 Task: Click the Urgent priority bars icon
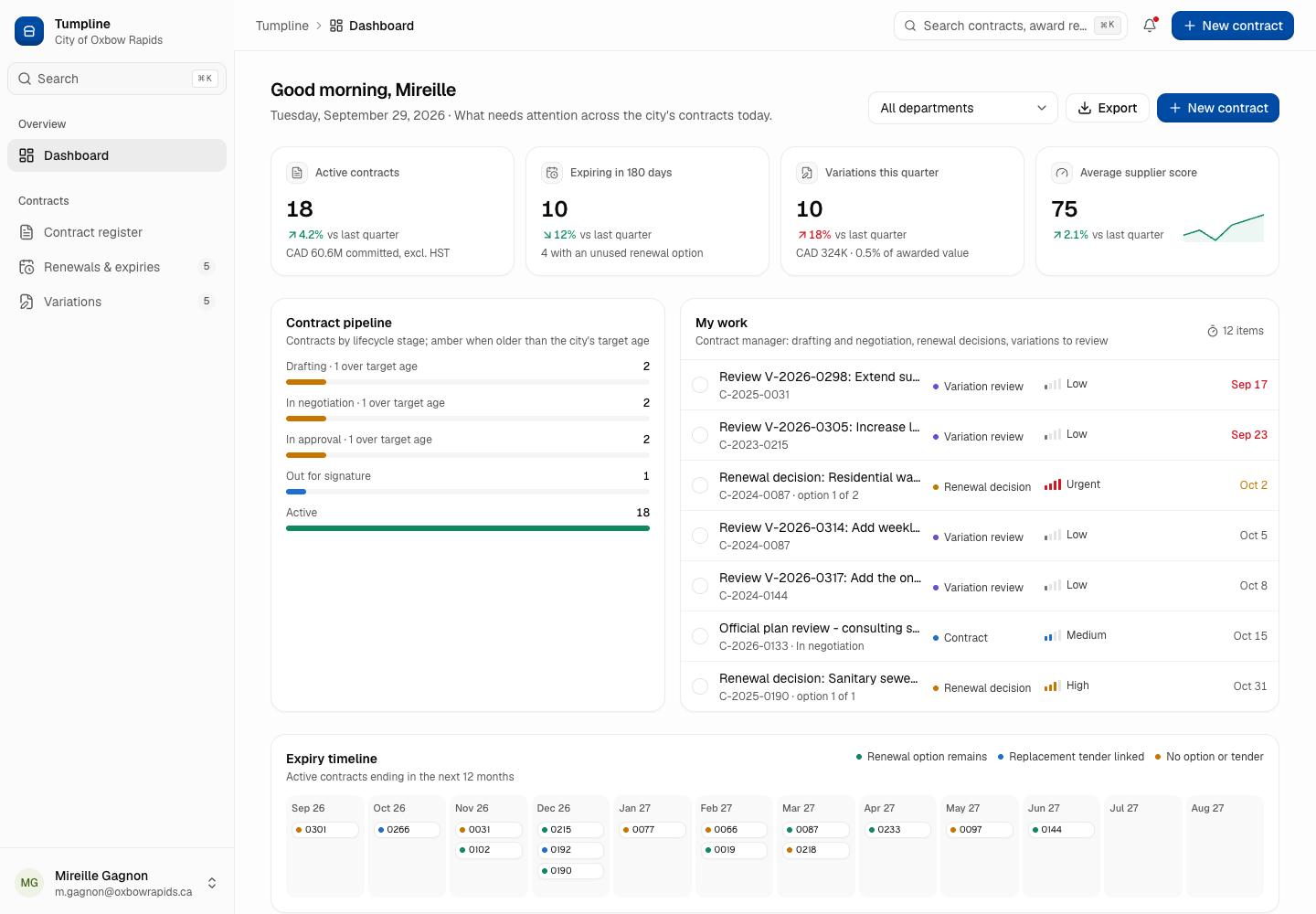pyautogui.click(x=1053, y=484)
